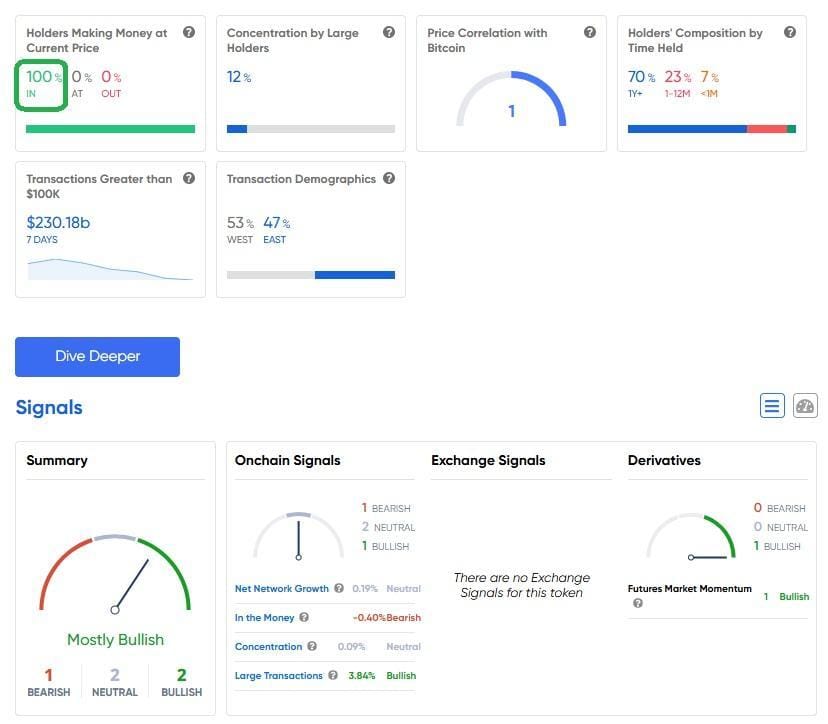
Task: Click the Dive Deeper button
Action: coord(97,357)
